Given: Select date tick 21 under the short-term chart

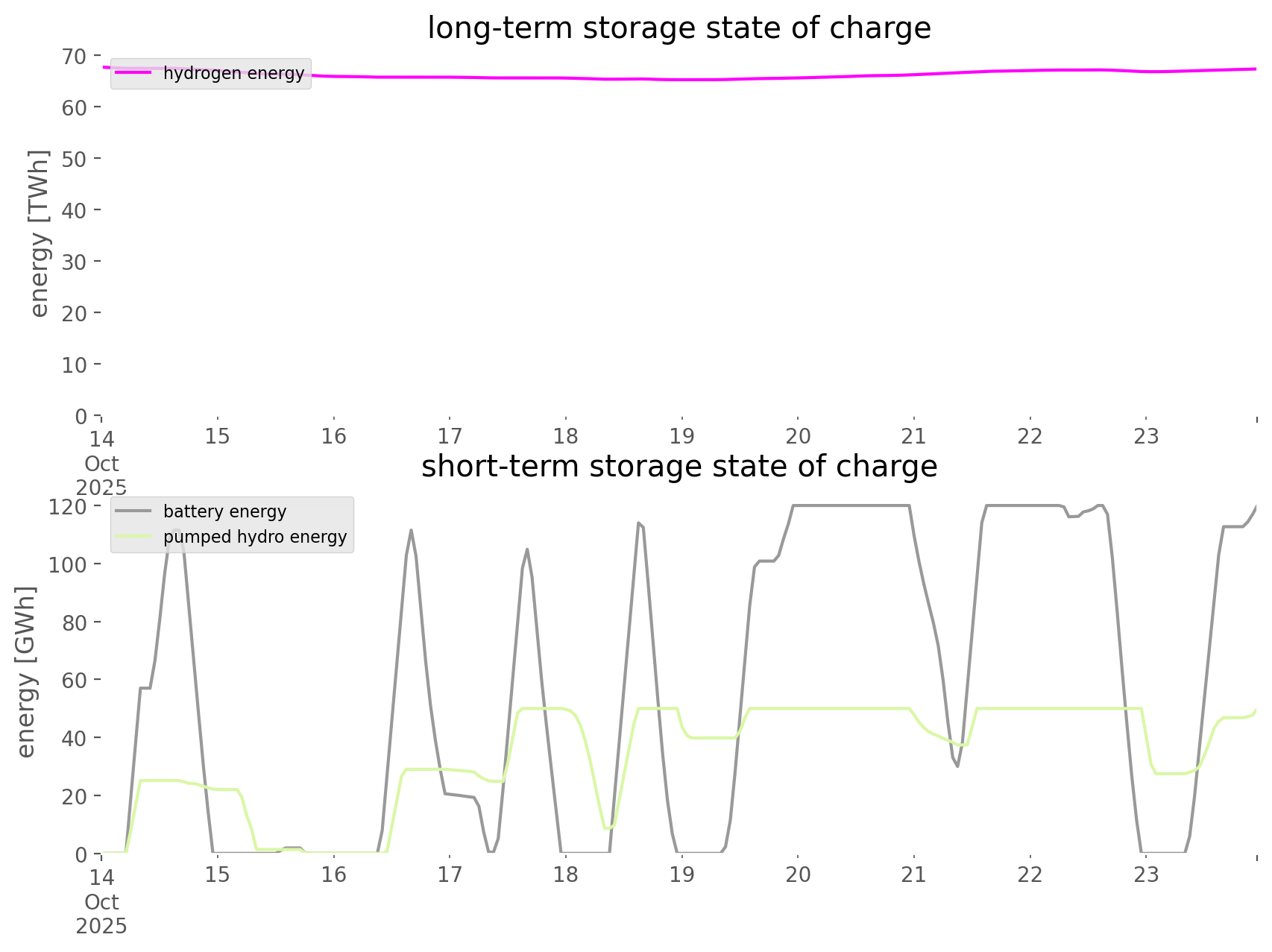Looking at the screenshot, I should click(x=914, y=874).
